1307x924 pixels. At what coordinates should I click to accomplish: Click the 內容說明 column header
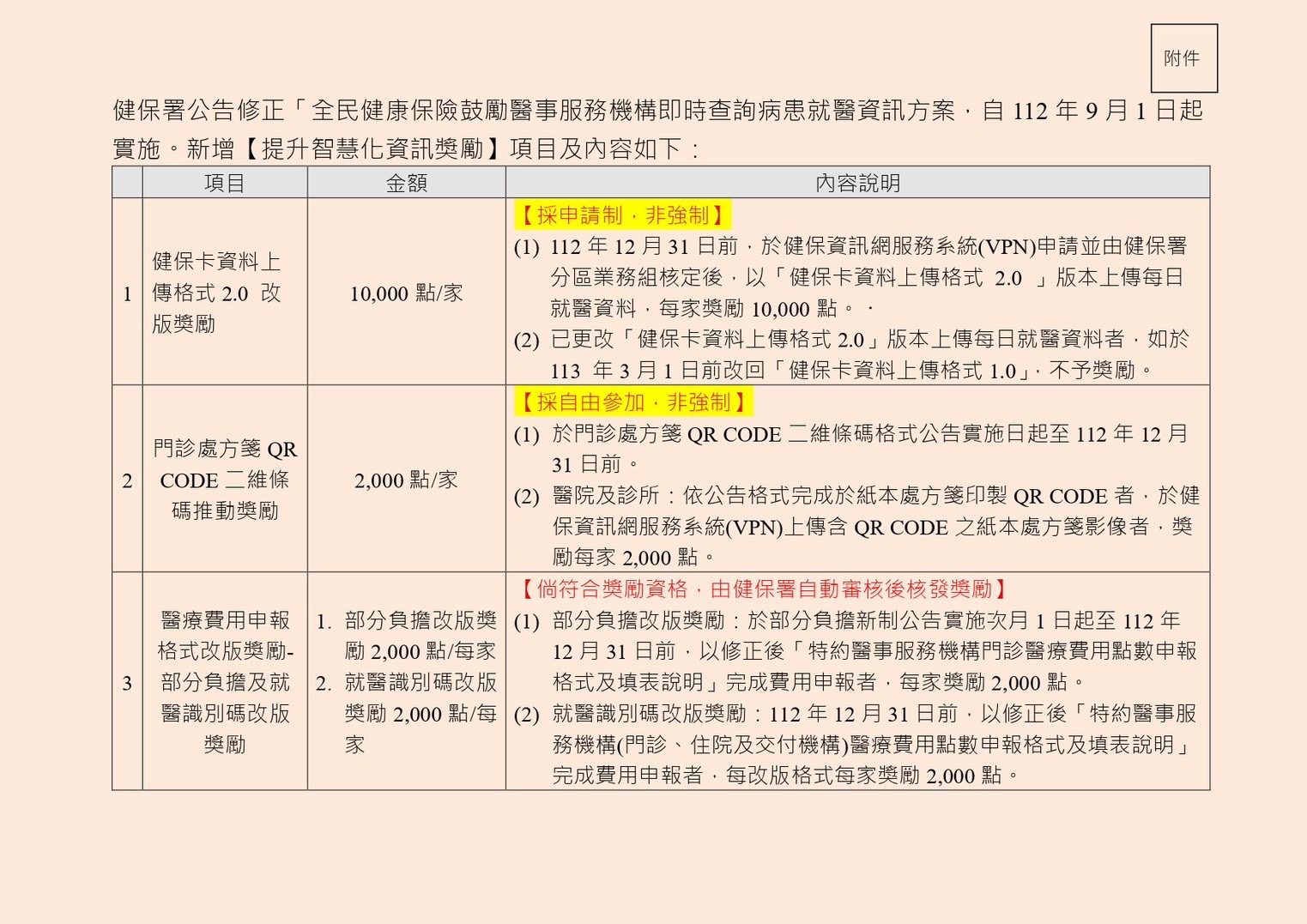coord(857,183)
